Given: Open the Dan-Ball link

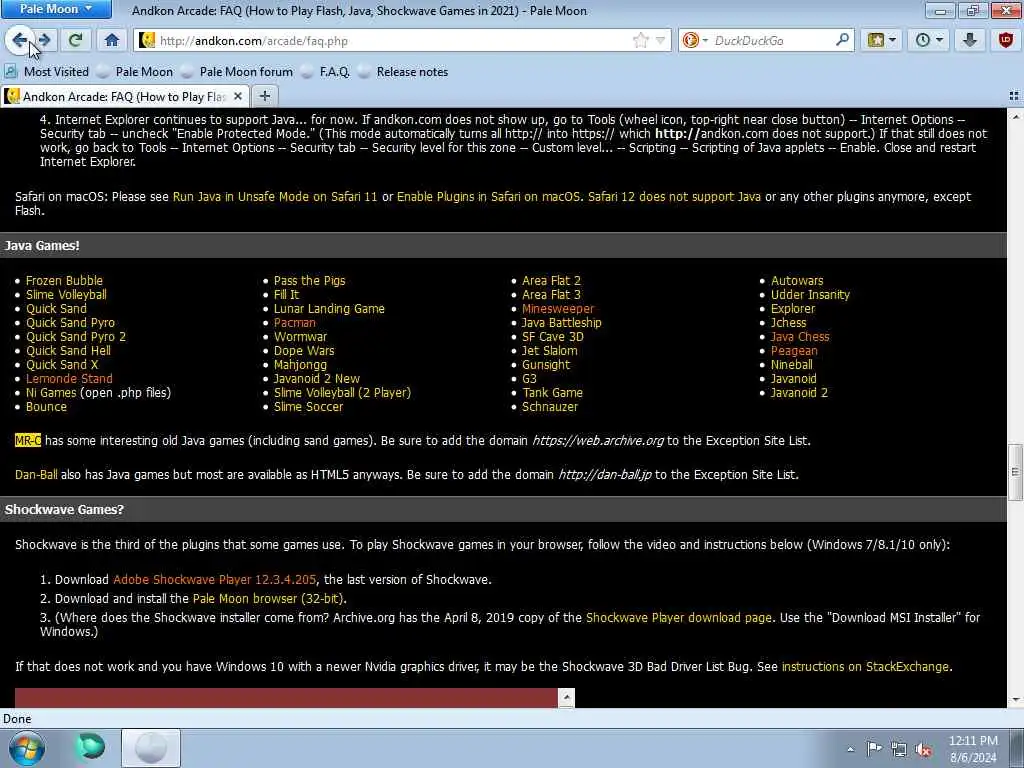Looking at the screenshot, I should point(36,475).
